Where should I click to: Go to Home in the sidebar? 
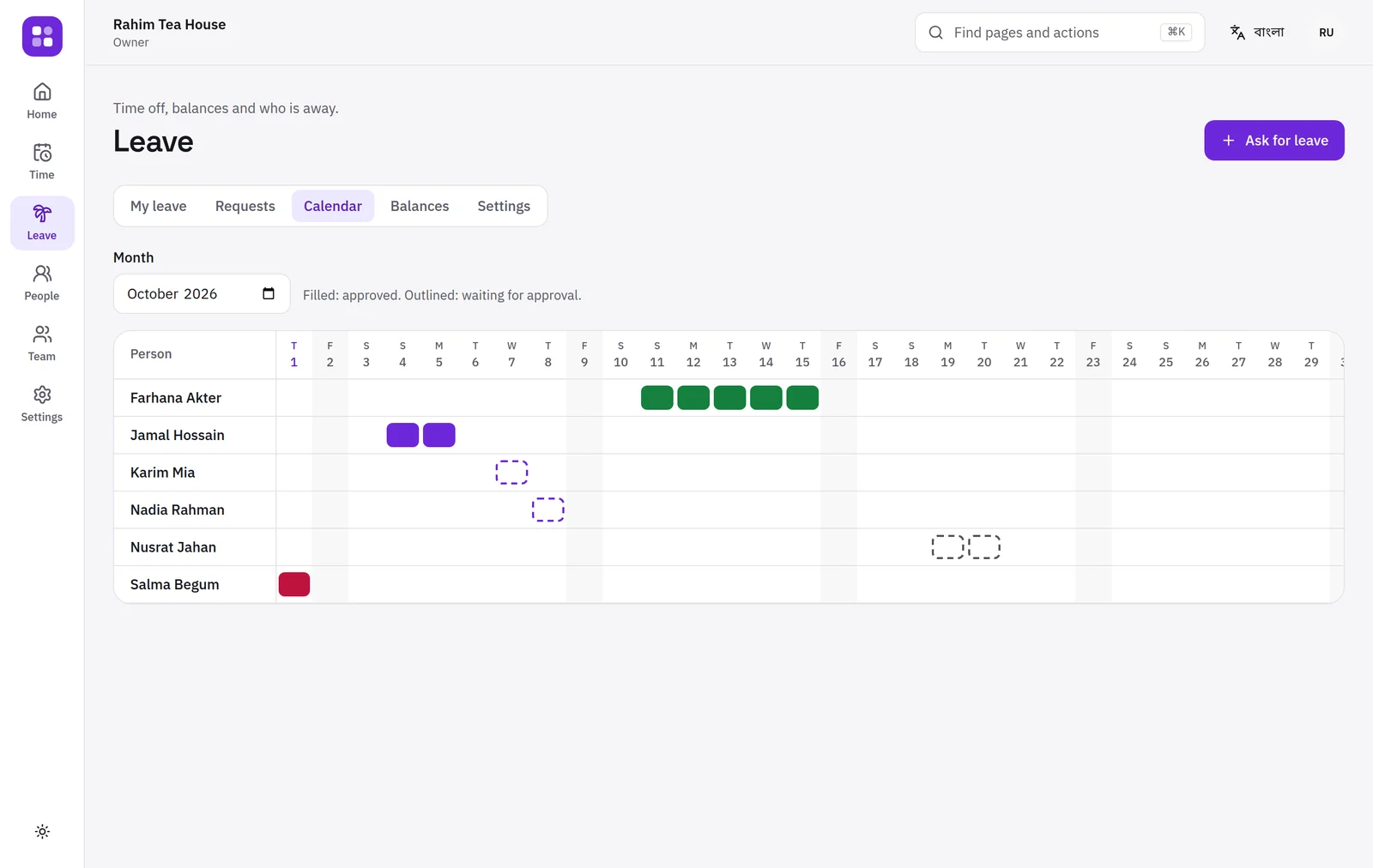pos(42,101)
